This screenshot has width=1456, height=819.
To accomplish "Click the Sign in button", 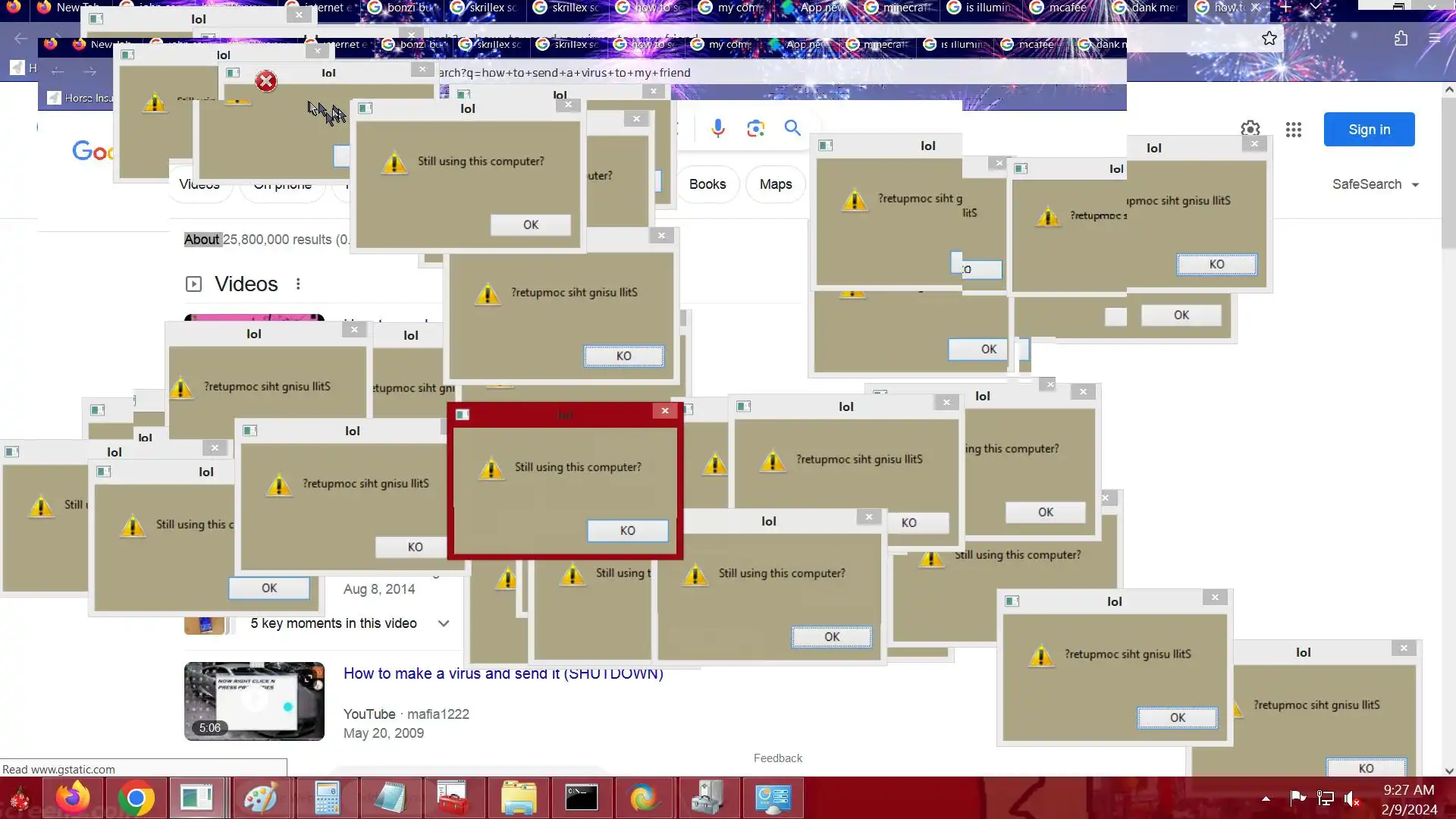I will (x=1369, y=130).
